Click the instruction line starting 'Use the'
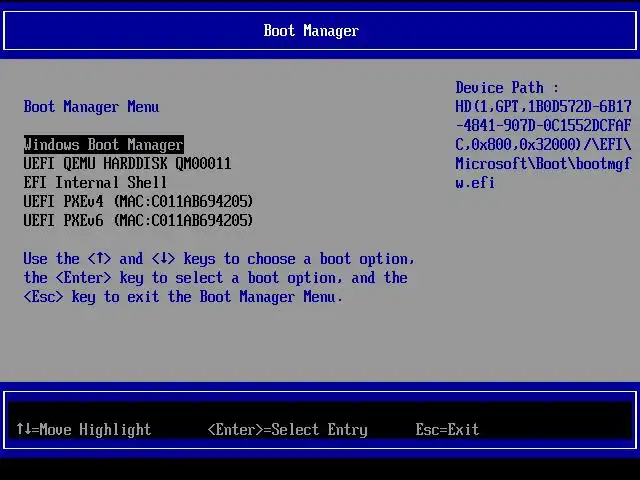640x480 pixels. coord(219,259)
